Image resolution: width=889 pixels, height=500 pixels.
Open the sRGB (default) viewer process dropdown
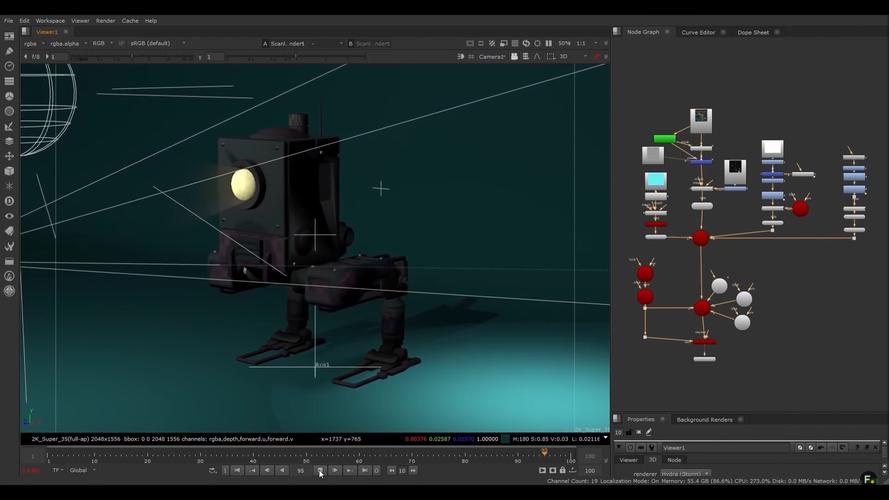tap(158, 43)
